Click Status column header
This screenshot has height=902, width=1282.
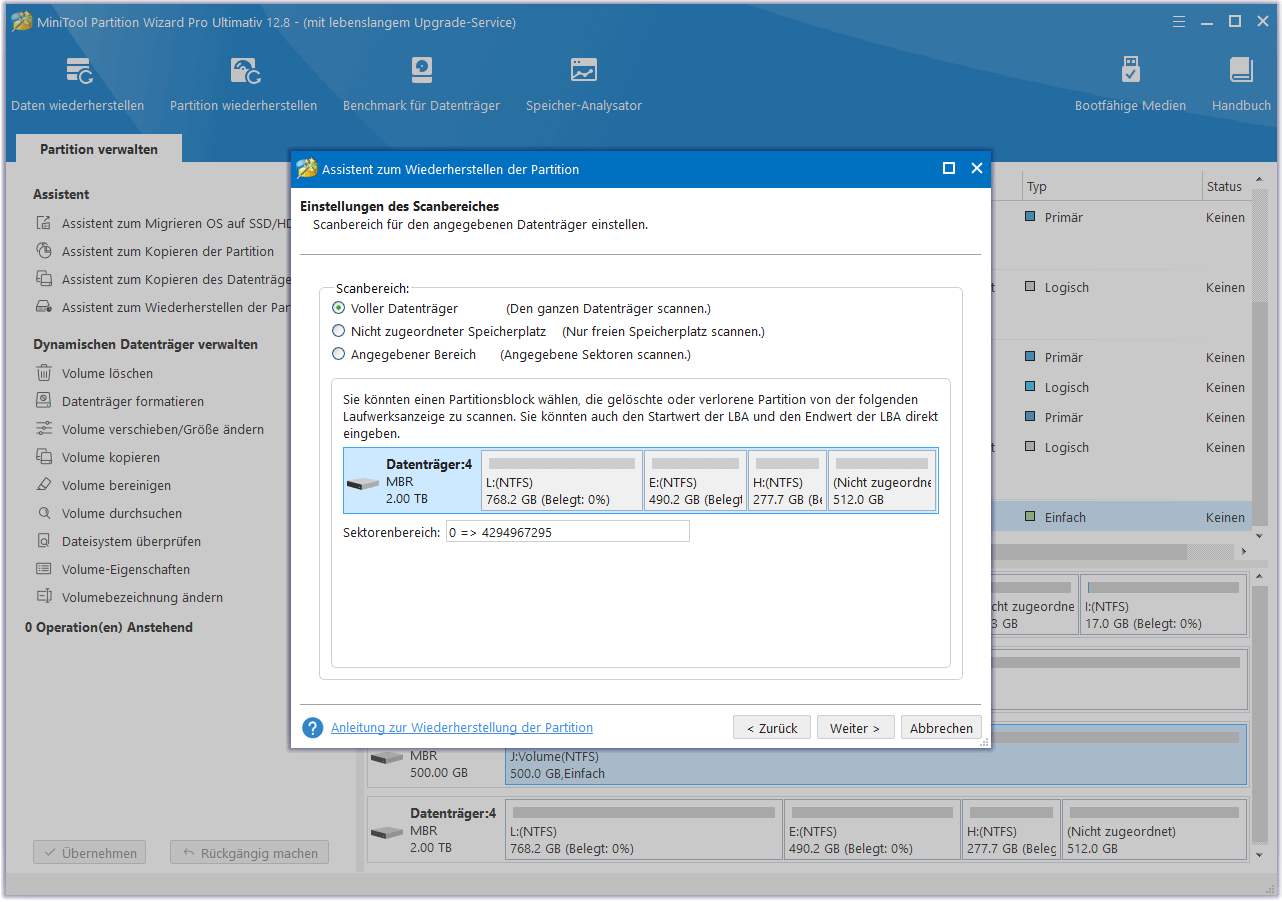[1224, 187]
